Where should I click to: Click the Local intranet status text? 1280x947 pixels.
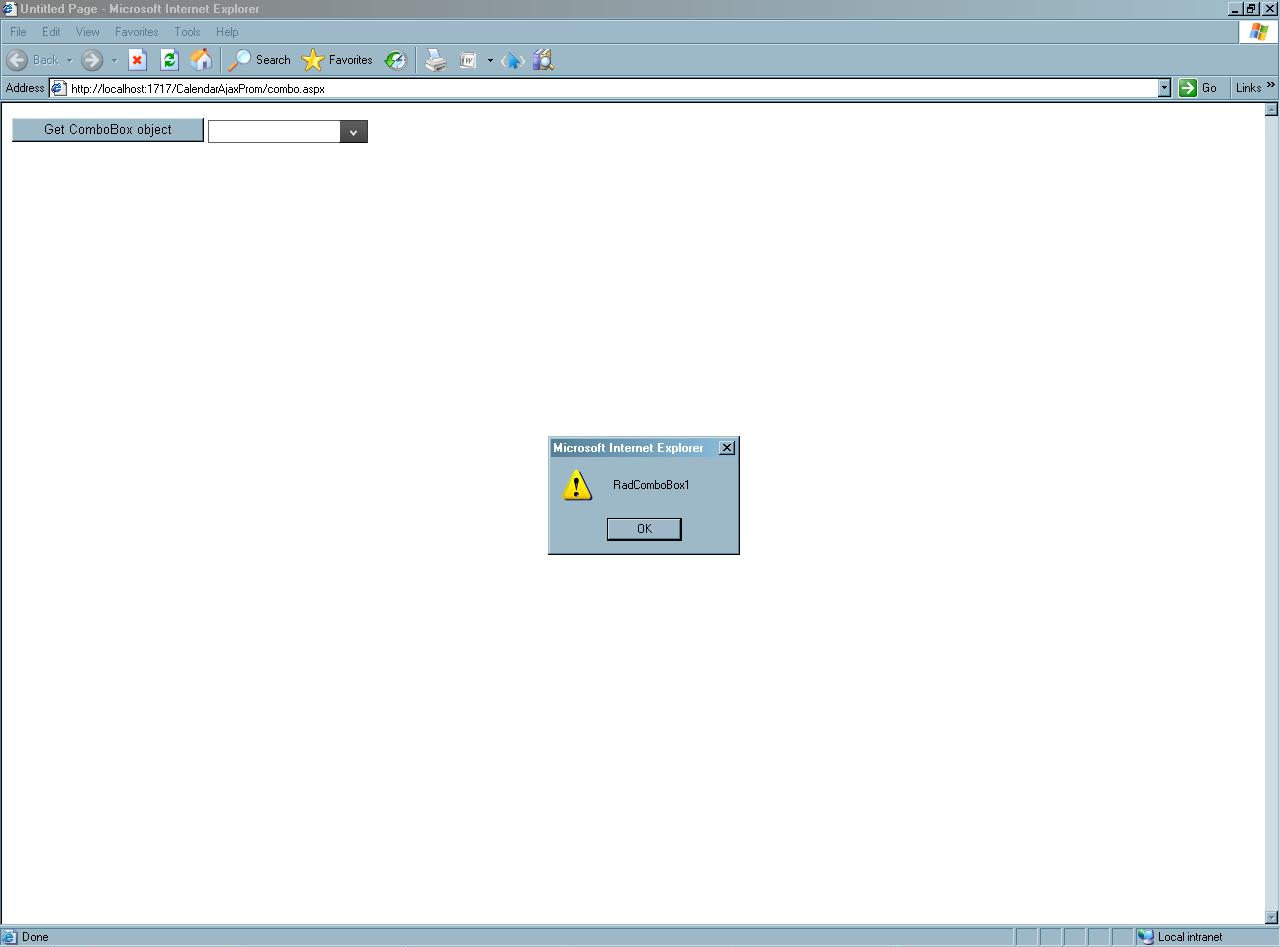click(1190, 937)
